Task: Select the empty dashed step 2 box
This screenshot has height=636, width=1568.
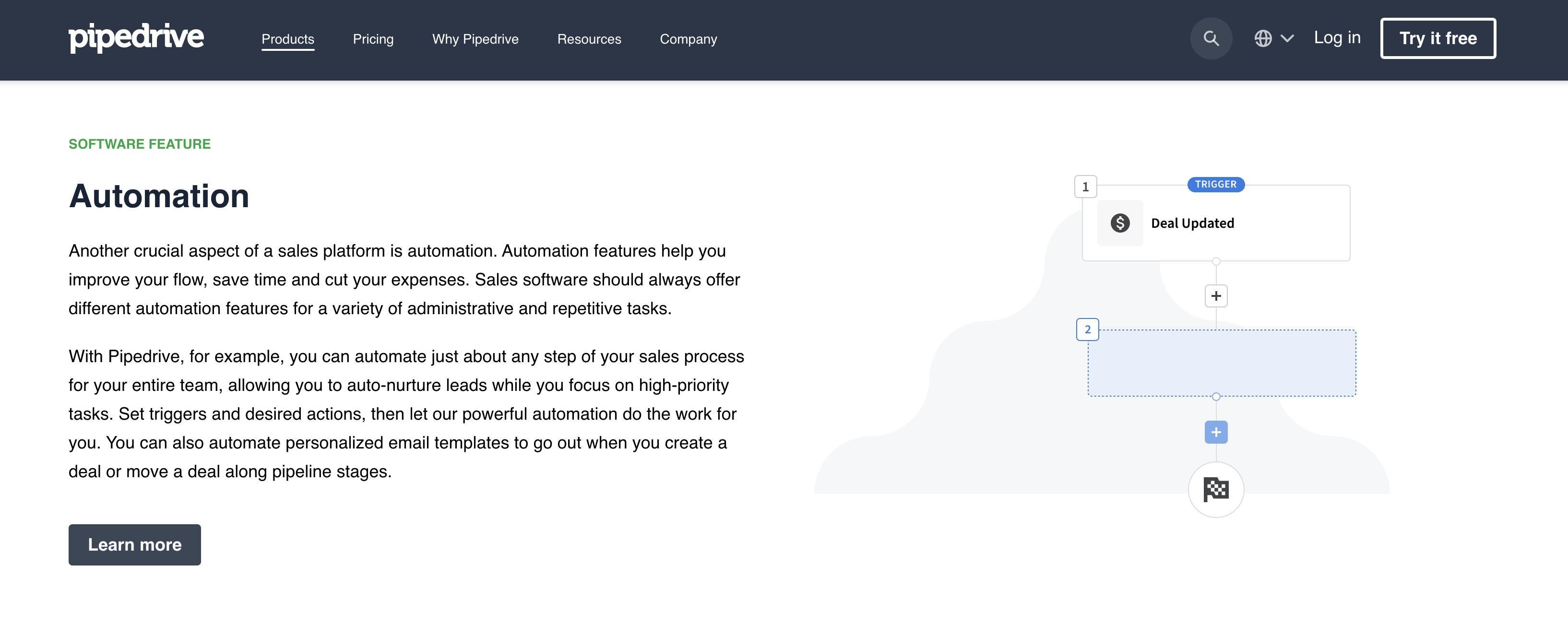Action: point(1222,364)
